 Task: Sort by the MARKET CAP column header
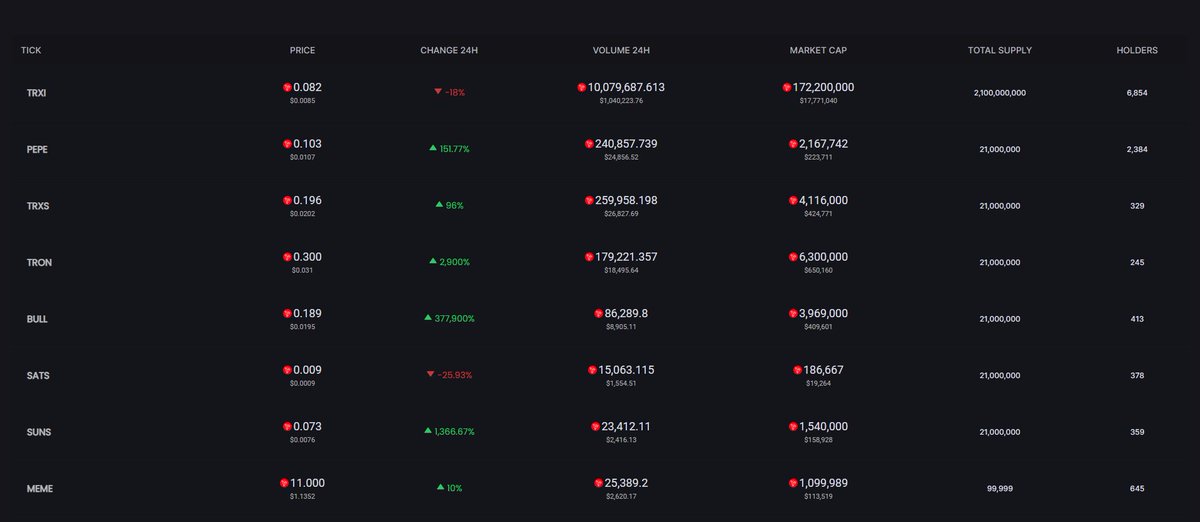tap(818, 50)
